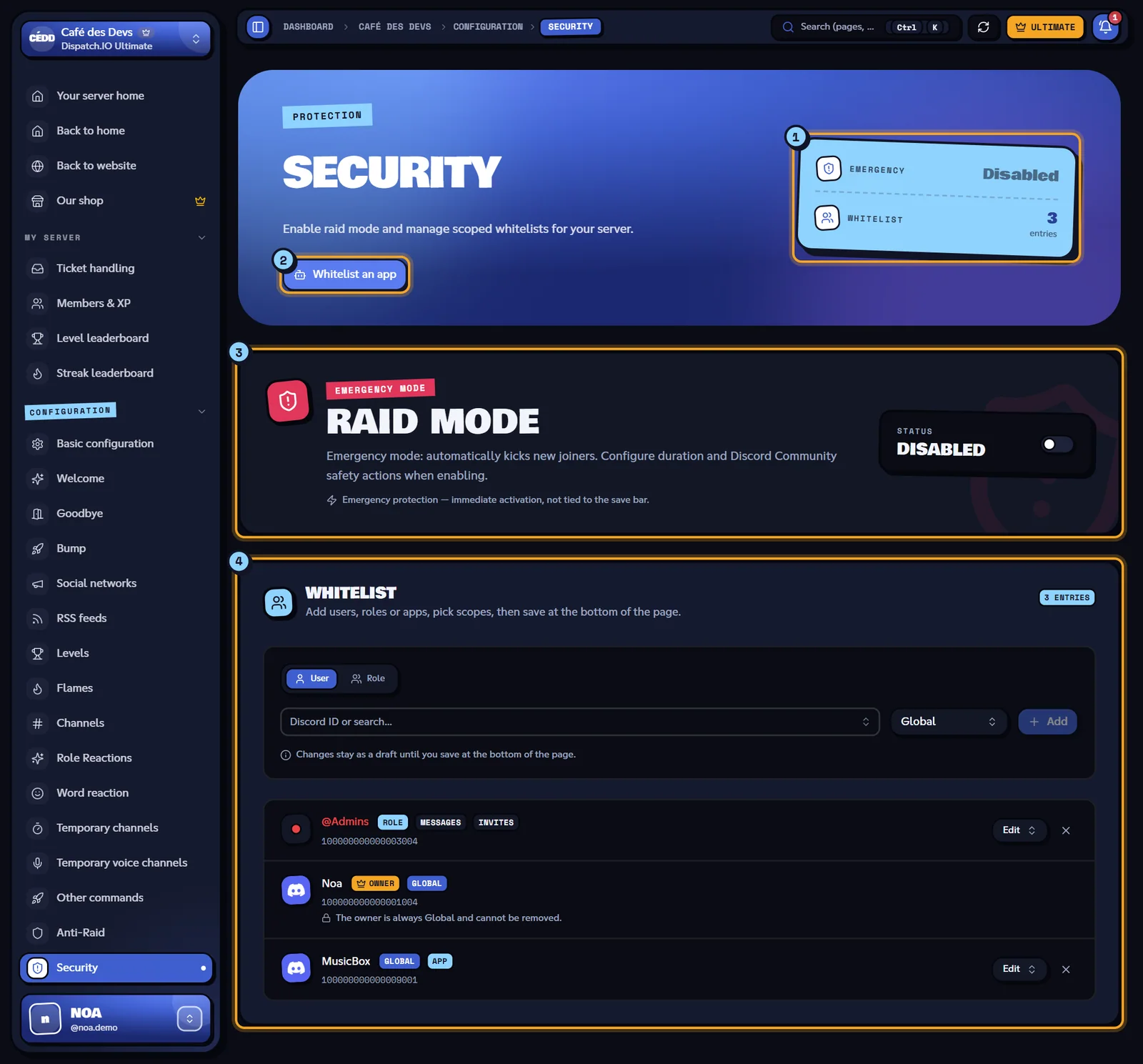Click the search magnifier icon
The image size is (1143, 1064).
point(788,27)
